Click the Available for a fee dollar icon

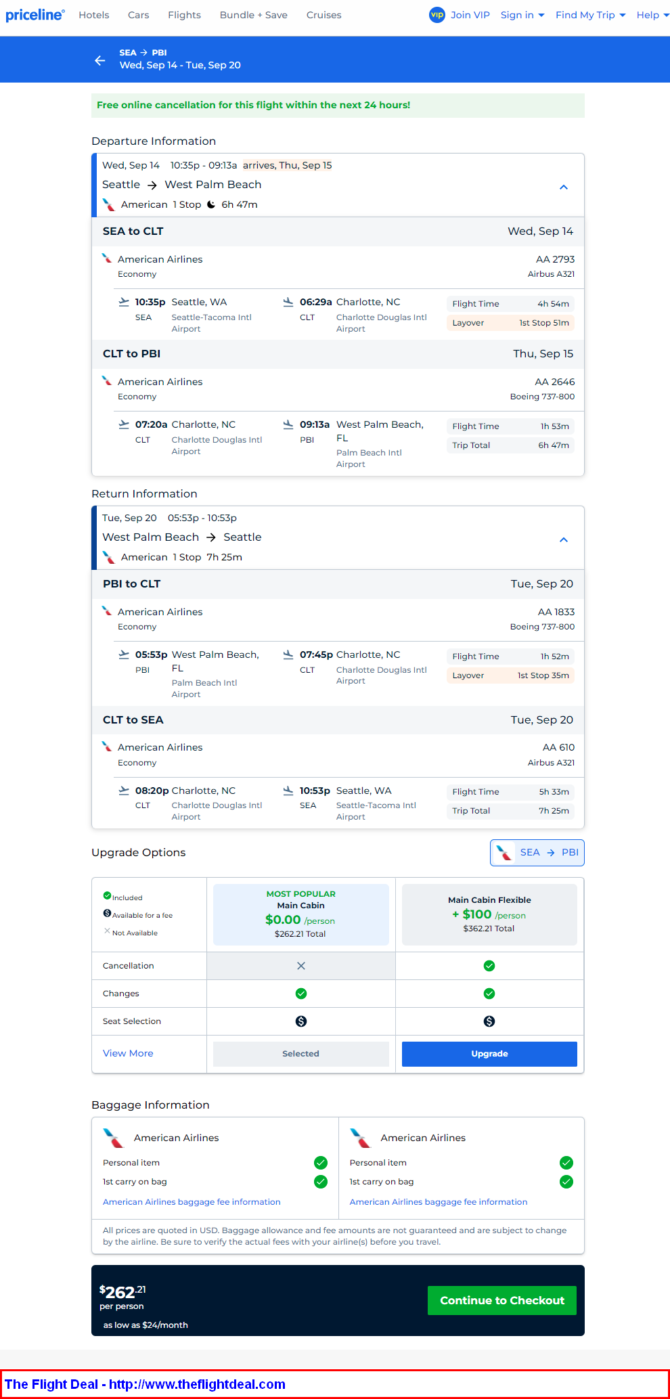coord(107,913)
